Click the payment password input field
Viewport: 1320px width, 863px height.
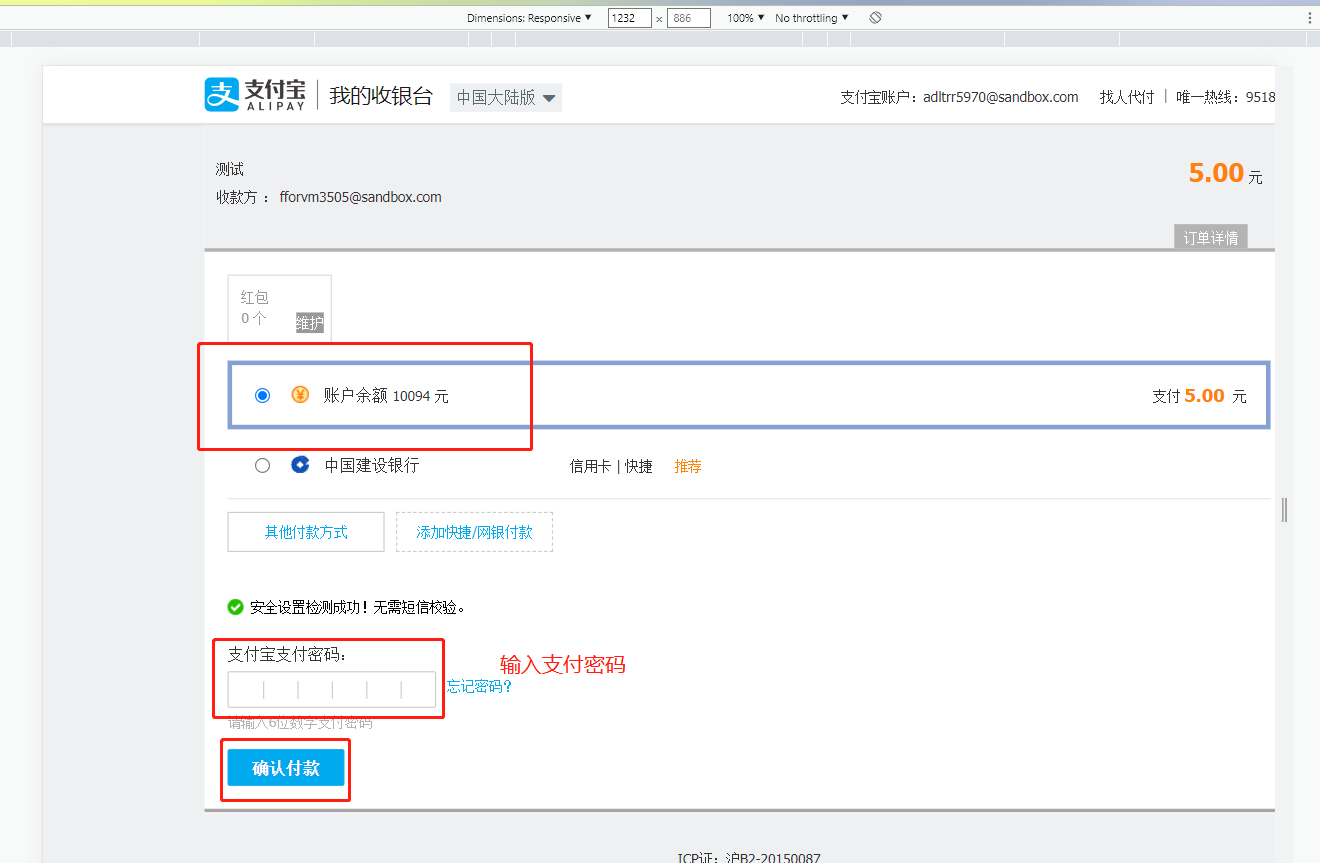click(x=332, y=690)
